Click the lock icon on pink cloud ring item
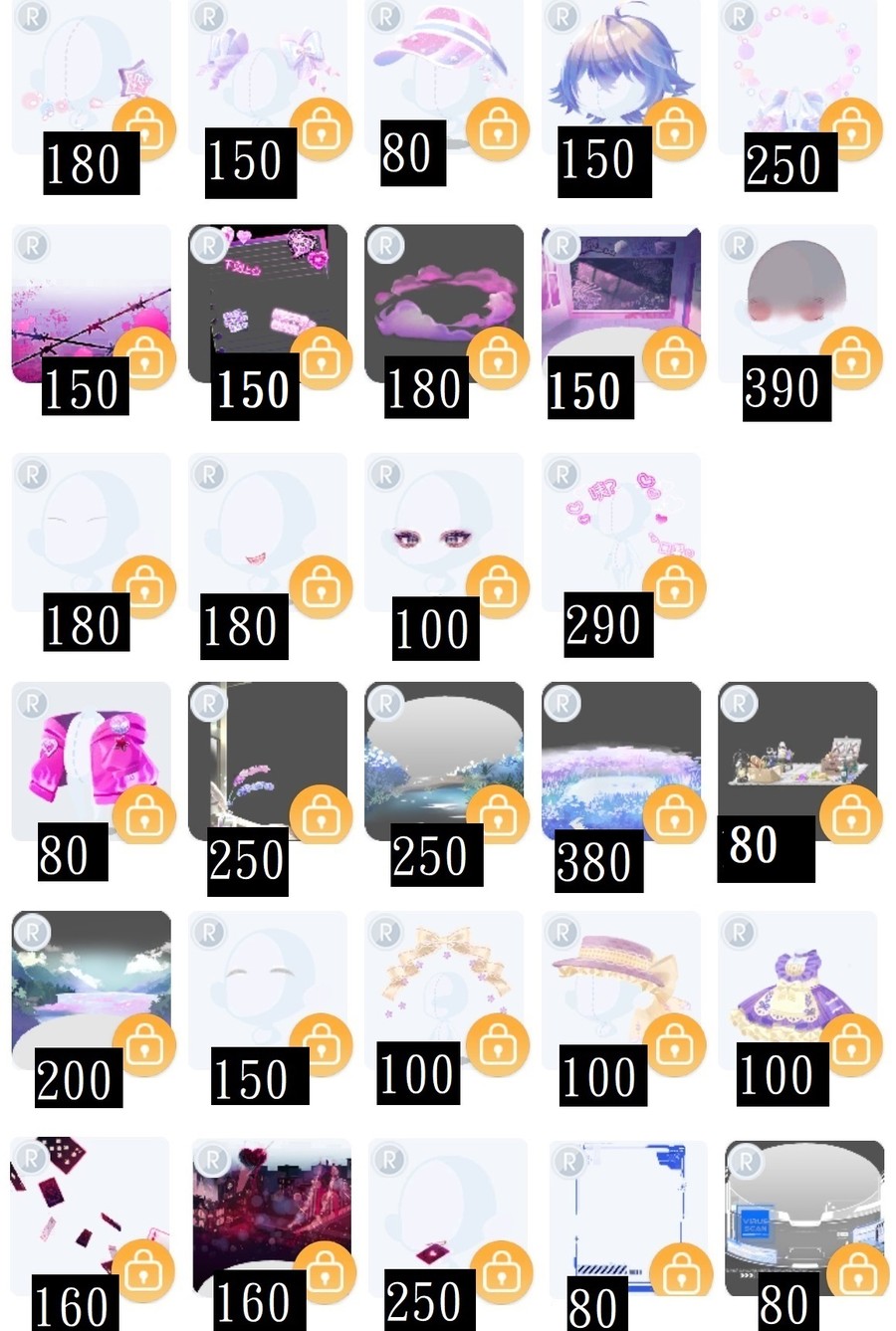The height and width of the screenshot is (1331, 896). pos(498,357)
